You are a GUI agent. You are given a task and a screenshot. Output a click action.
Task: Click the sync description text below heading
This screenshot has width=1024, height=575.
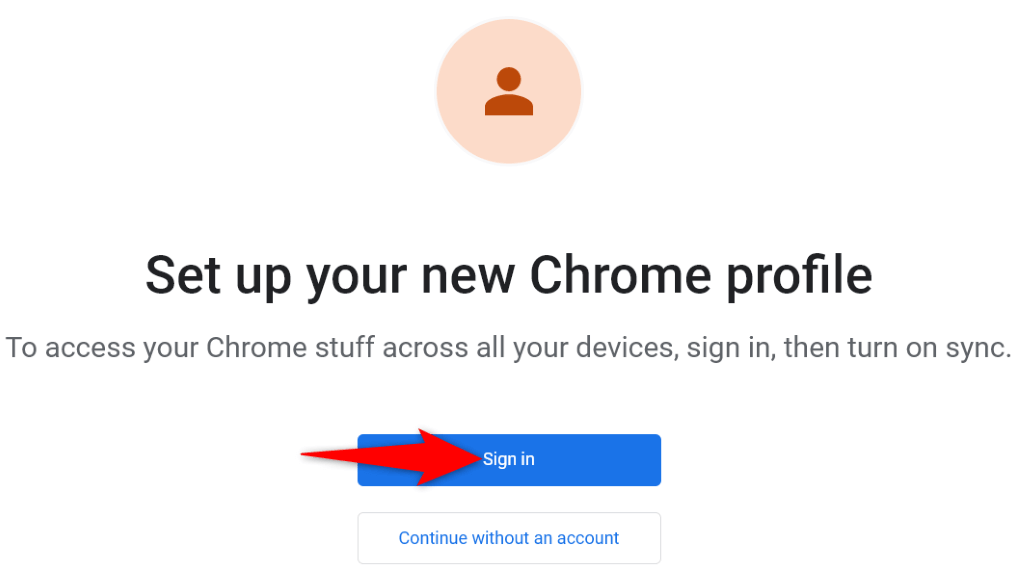509,348
